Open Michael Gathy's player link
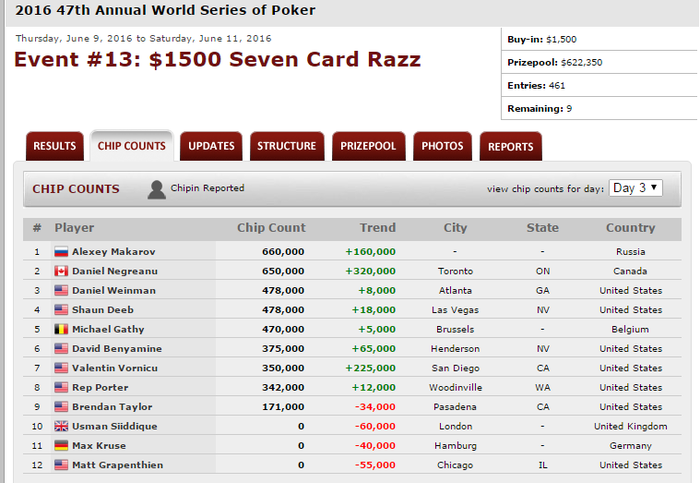 click(108, 329)
